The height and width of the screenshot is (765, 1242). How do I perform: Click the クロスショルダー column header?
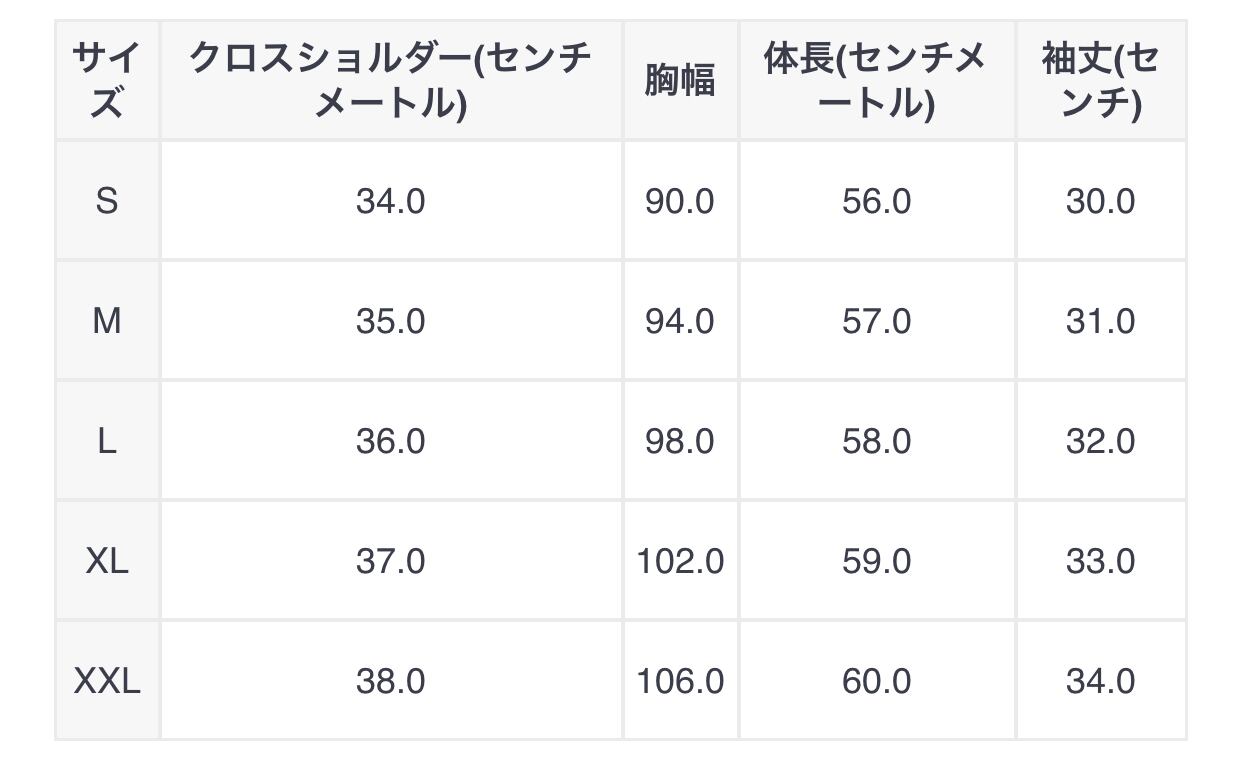(x=390, y=80)
